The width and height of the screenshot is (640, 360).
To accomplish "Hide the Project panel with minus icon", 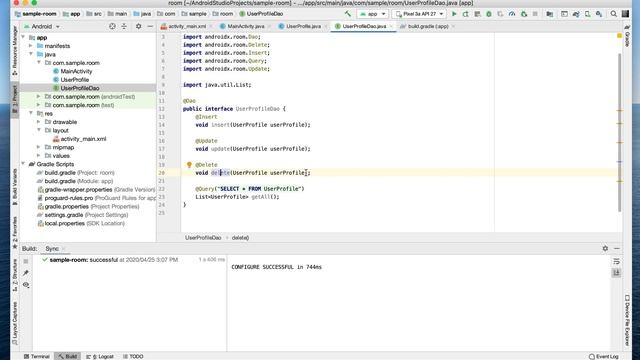I will [150, 26].
